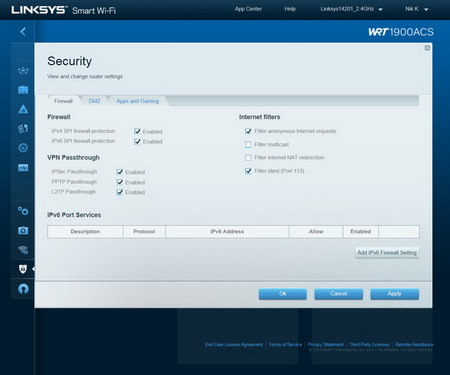Click the Security dialog title
450x375 pixels.
pyautogui.click(x=69, y=61)
